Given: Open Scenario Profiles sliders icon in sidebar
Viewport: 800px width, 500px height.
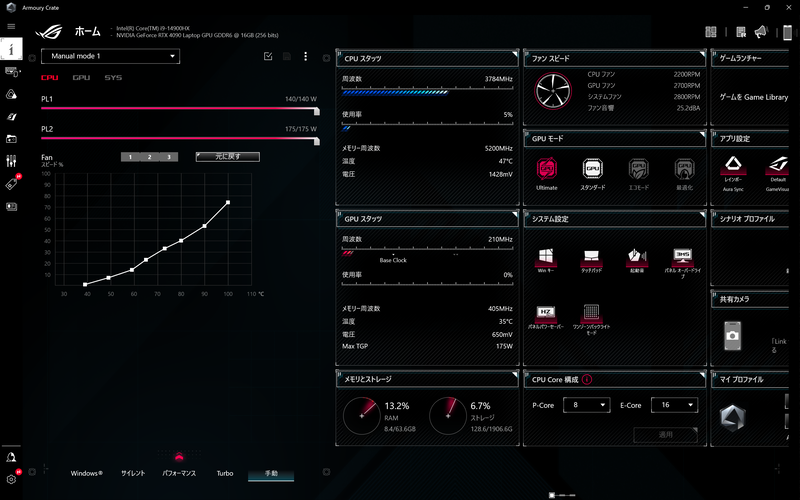Looking at the screenshot, I should click(x=11, y=161).
